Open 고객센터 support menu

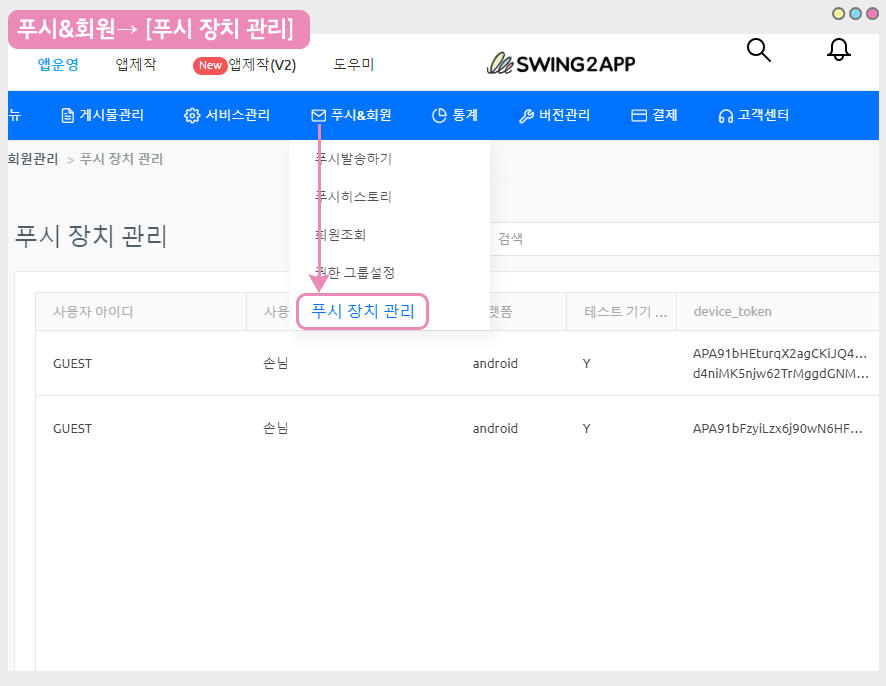tap(754, 115)
